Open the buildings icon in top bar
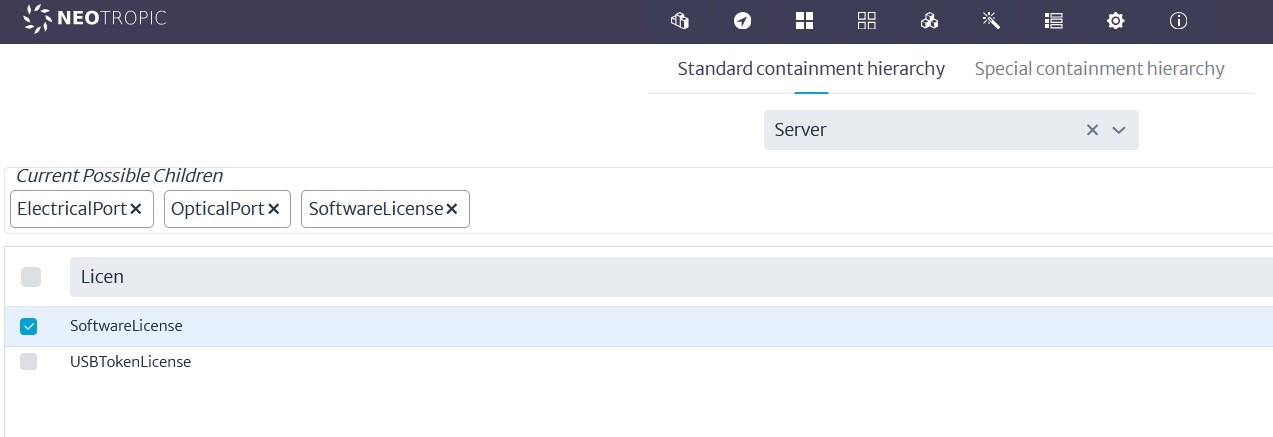 pyautogui.click(x=680, y=21)
